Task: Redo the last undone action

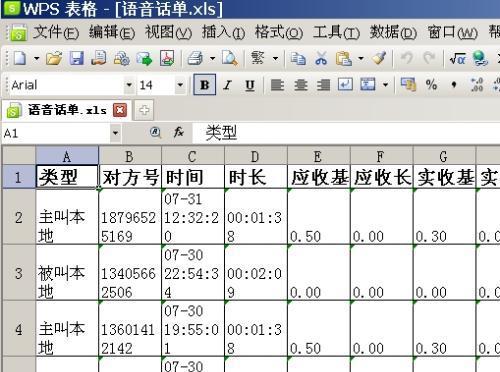Action: pyautogui.click(x=429, y=59)
